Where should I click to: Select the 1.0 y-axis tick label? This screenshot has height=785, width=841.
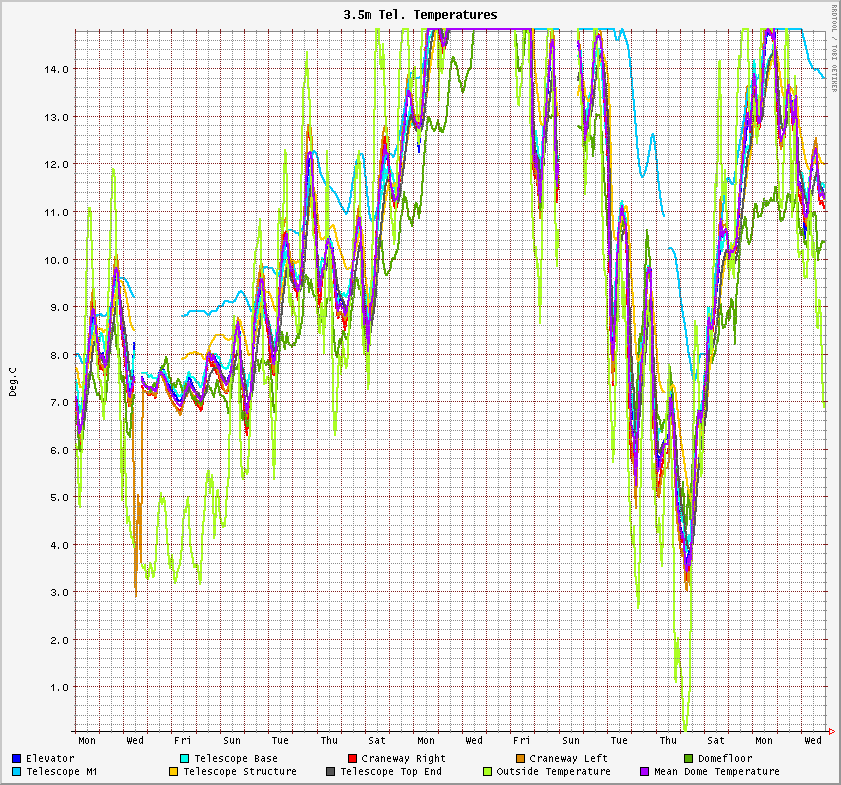coord(59,687)
